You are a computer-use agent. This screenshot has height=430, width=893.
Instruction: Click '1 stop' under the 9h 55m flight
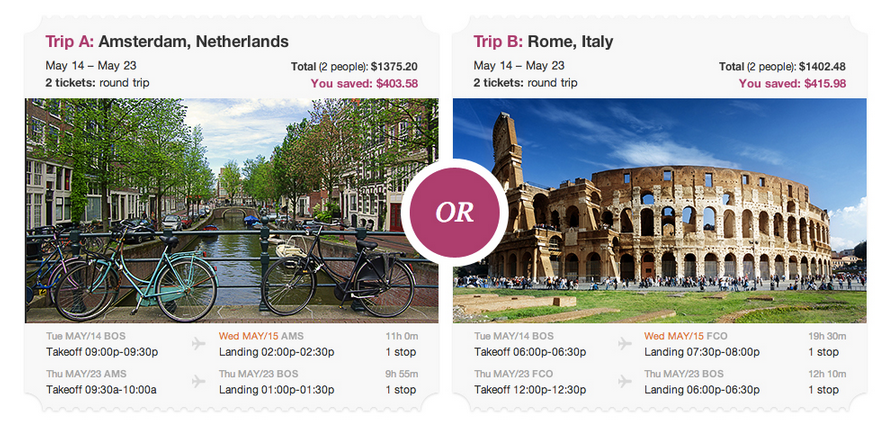[x=402, y=389]
